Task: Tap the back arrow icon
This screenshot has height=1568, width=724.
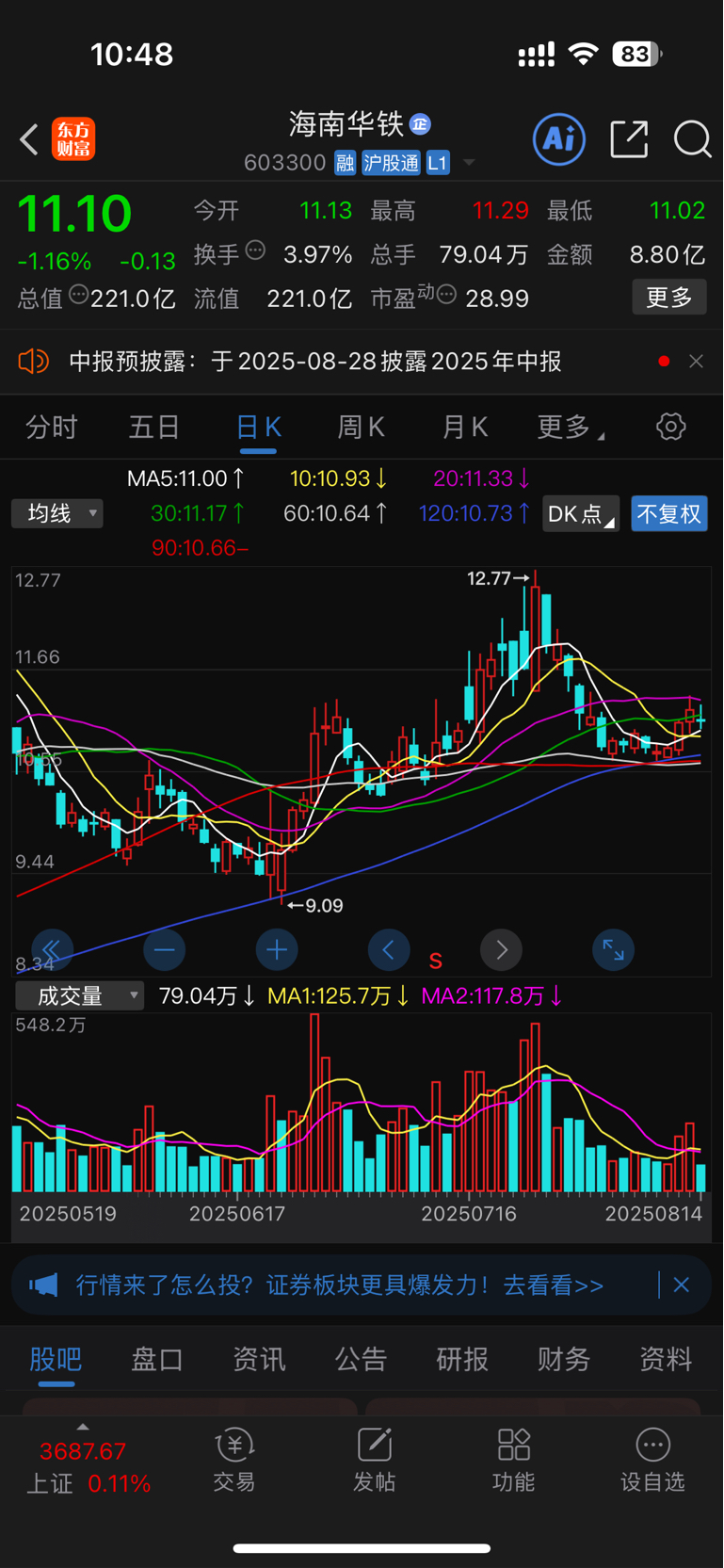Action: [29, 139]
